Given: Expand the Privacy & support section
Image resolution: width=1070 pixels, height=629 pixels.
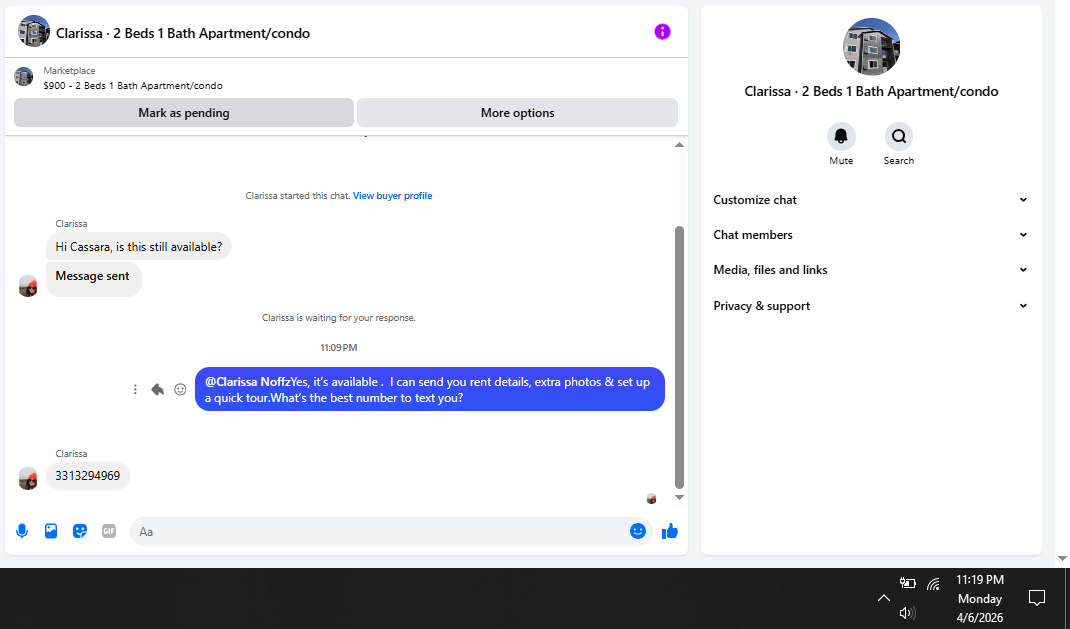Looking at the screenshot, I should [x=871, y=306].
